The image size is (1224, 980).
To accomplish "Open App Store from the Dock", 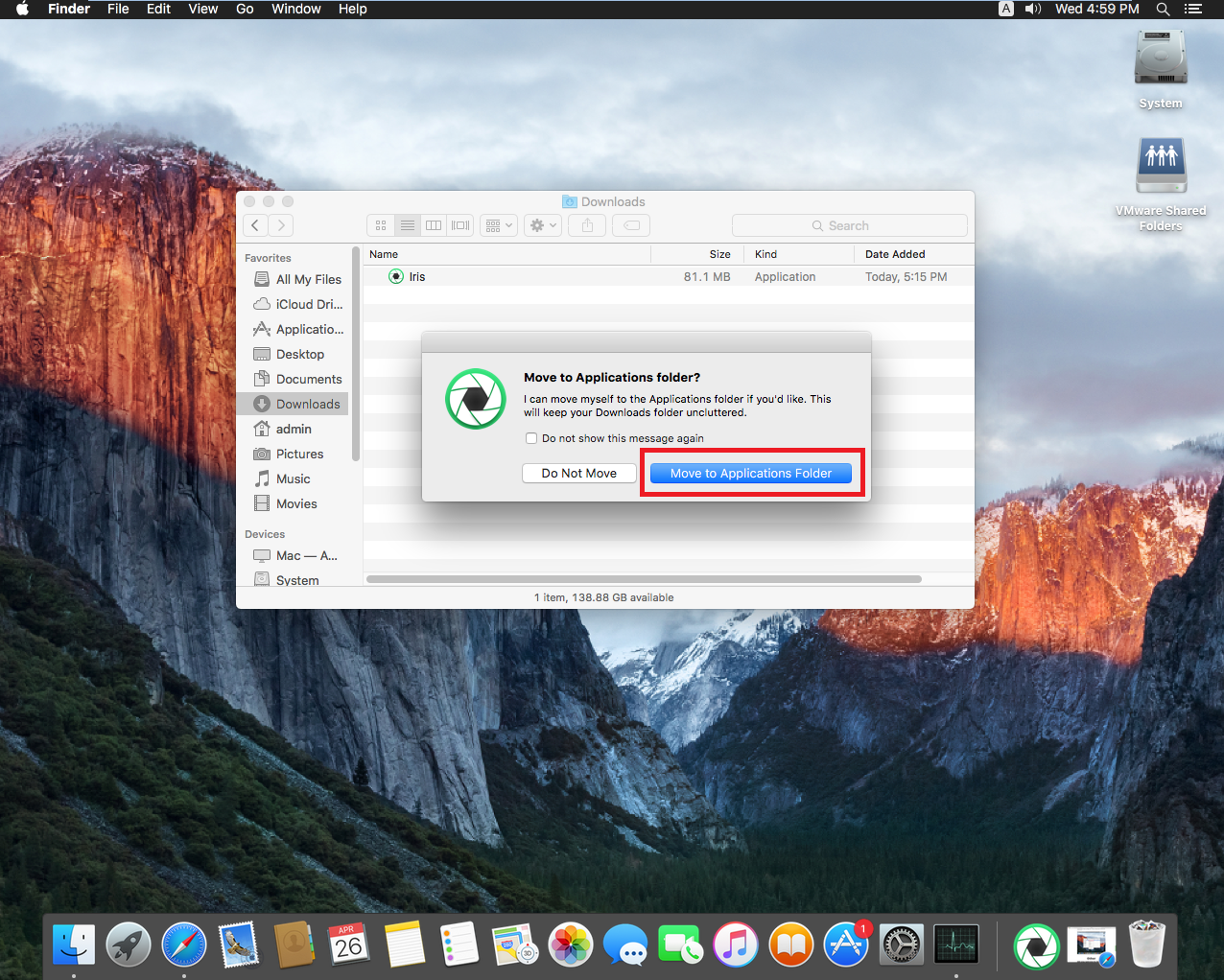I will pos(847,945).
